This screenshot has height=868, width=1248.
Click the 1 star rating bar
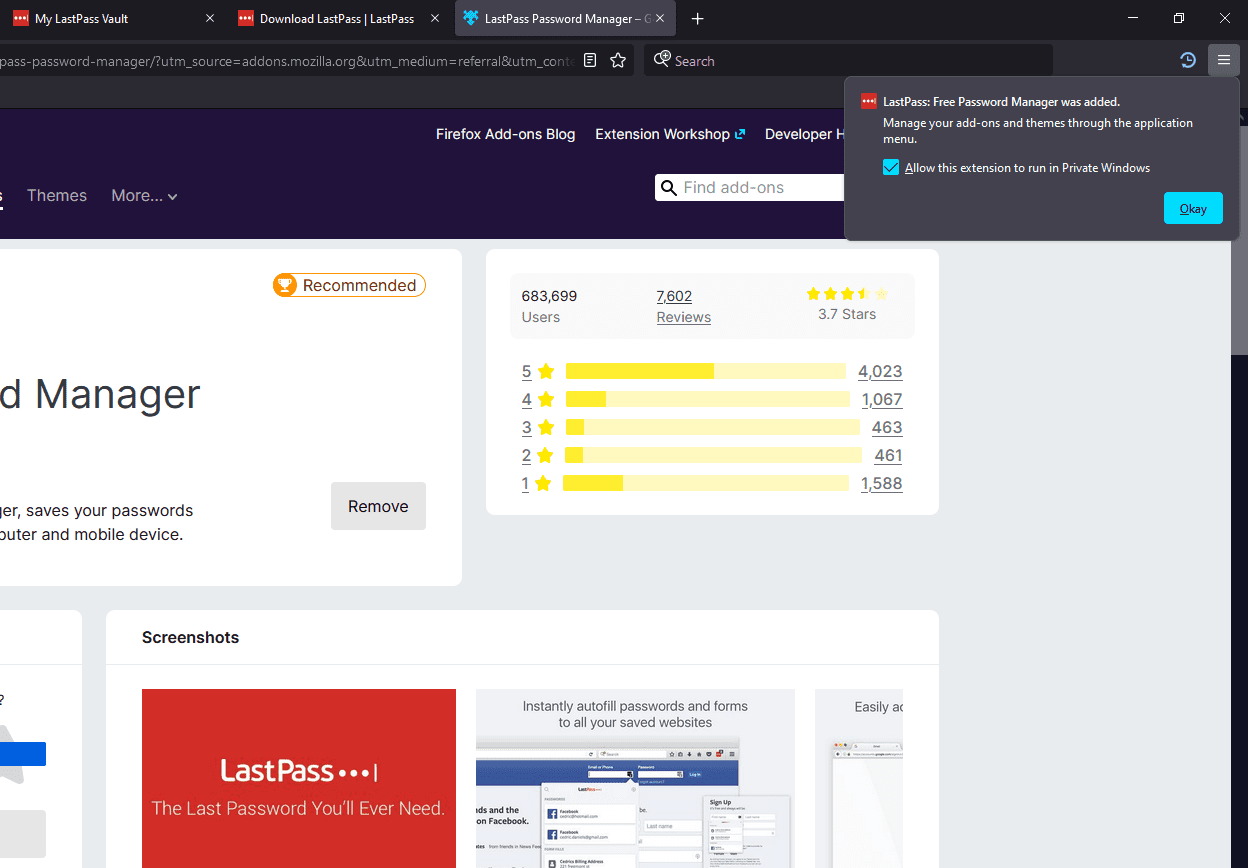coord(706,483)
